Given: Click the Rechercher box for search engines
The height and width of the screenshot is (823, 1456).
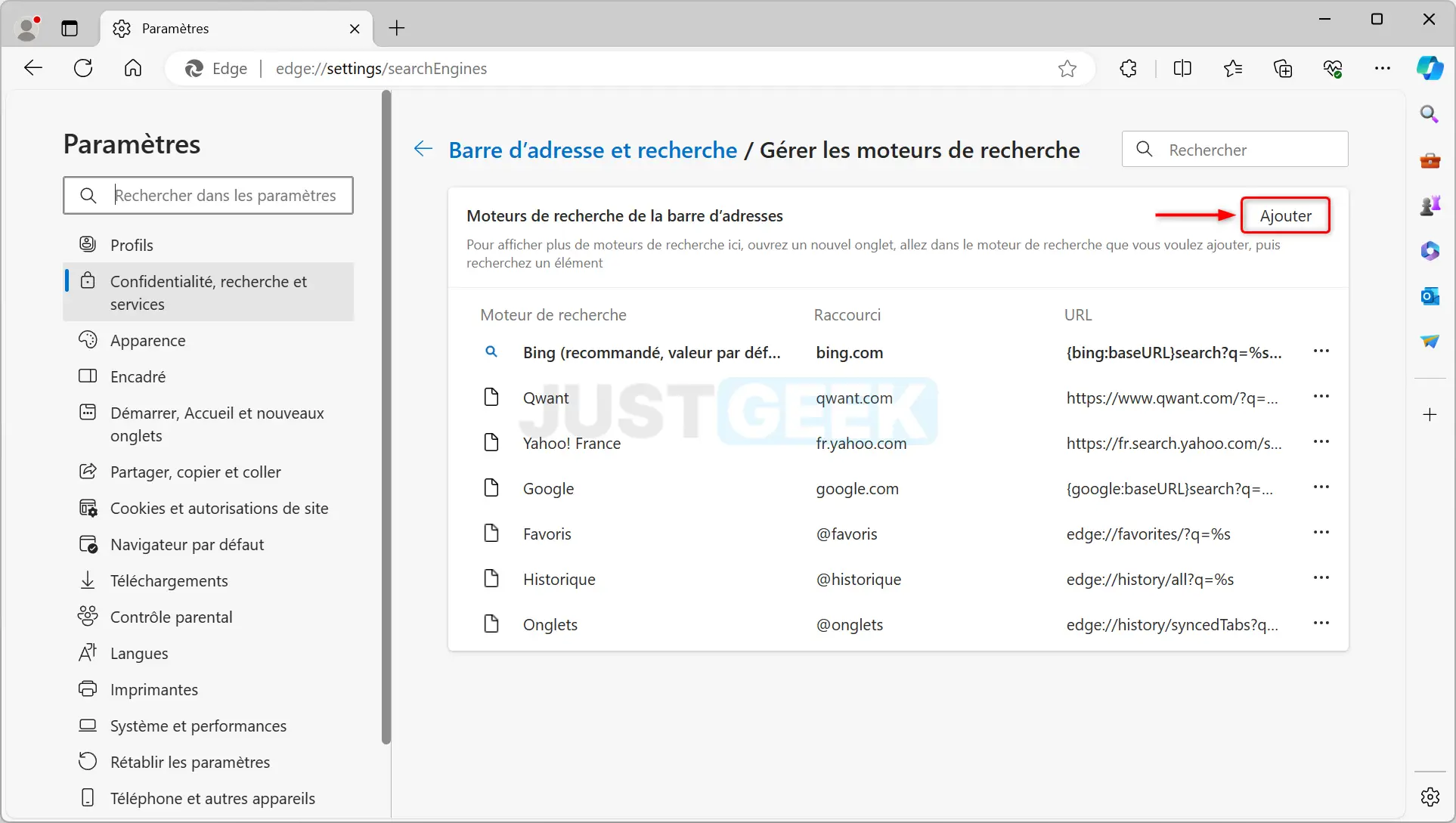Looking at the screenshot, I should (x=1235, y=150).
